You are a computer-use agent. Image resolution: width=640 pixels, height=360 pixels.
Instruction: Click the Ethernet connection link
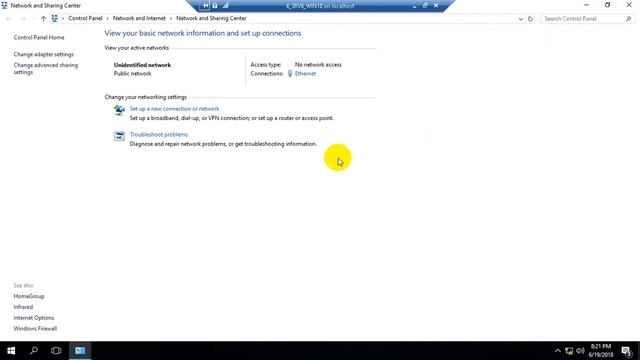[305, 73]
